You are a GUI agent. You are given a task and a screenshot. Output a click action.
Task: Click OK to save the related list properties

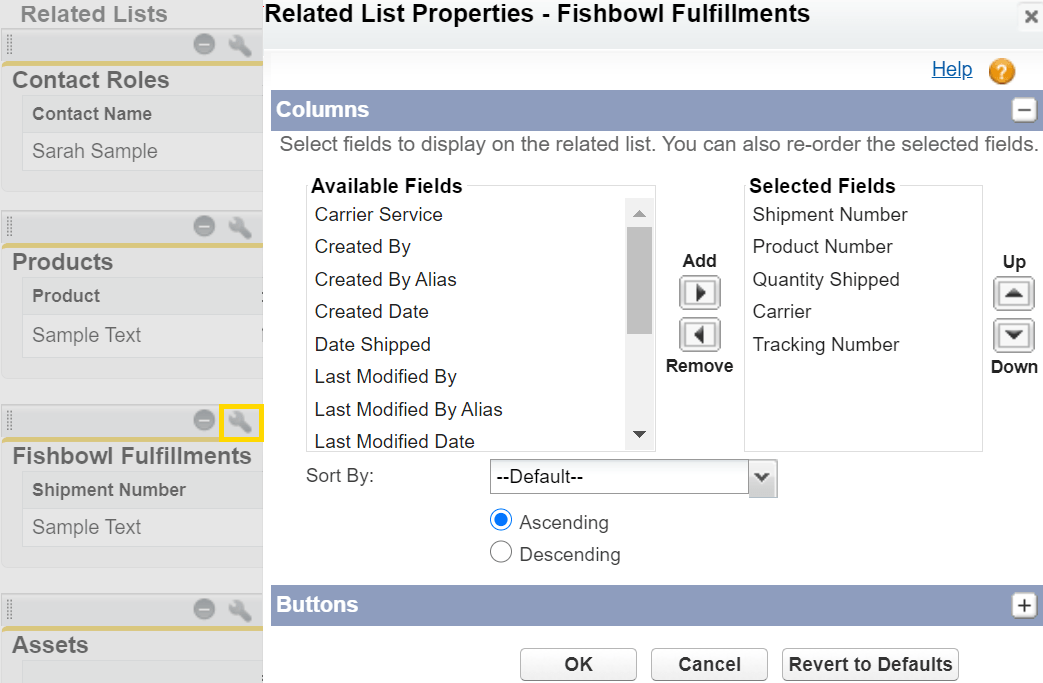(578, 664)
